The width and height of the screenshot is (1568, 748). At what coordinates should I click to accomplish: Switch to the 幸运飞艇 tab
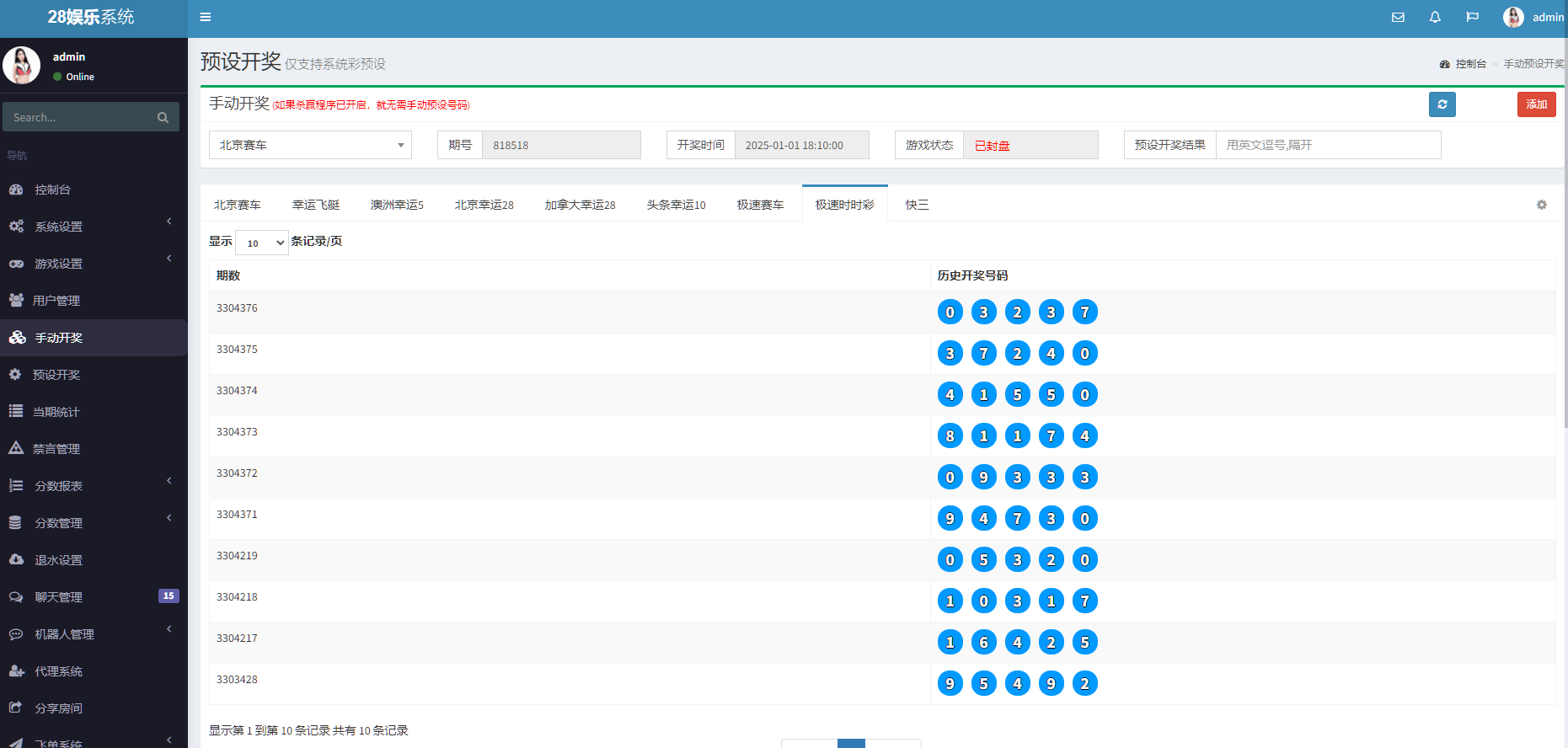pos(316,205)
